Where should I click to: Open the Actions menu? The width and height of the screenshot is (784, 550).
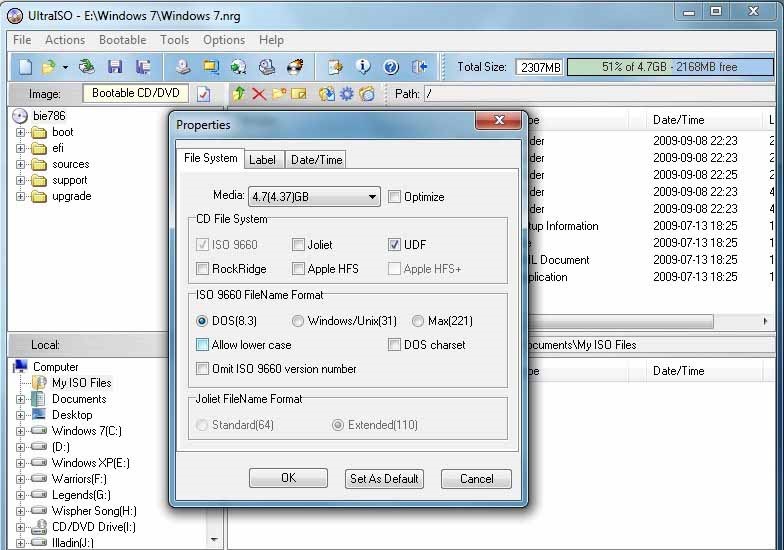click(65, 40)
